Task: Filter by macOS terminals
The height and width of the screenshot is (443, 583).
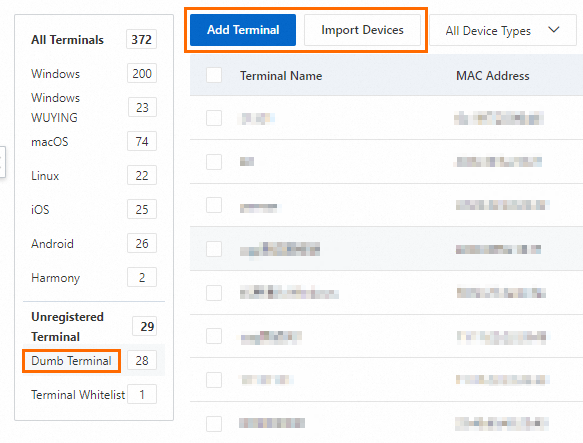Action: point(50,142)
